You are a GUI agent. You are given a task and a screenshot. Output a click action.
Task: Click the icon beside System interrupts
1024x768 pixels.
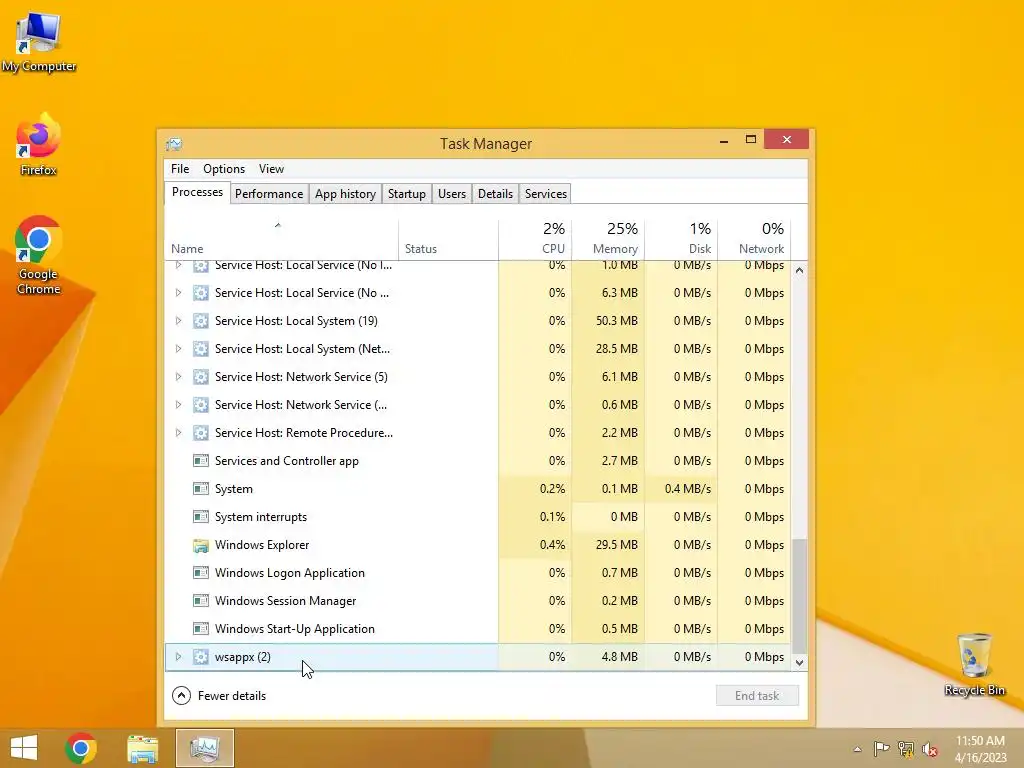point(201,517)
